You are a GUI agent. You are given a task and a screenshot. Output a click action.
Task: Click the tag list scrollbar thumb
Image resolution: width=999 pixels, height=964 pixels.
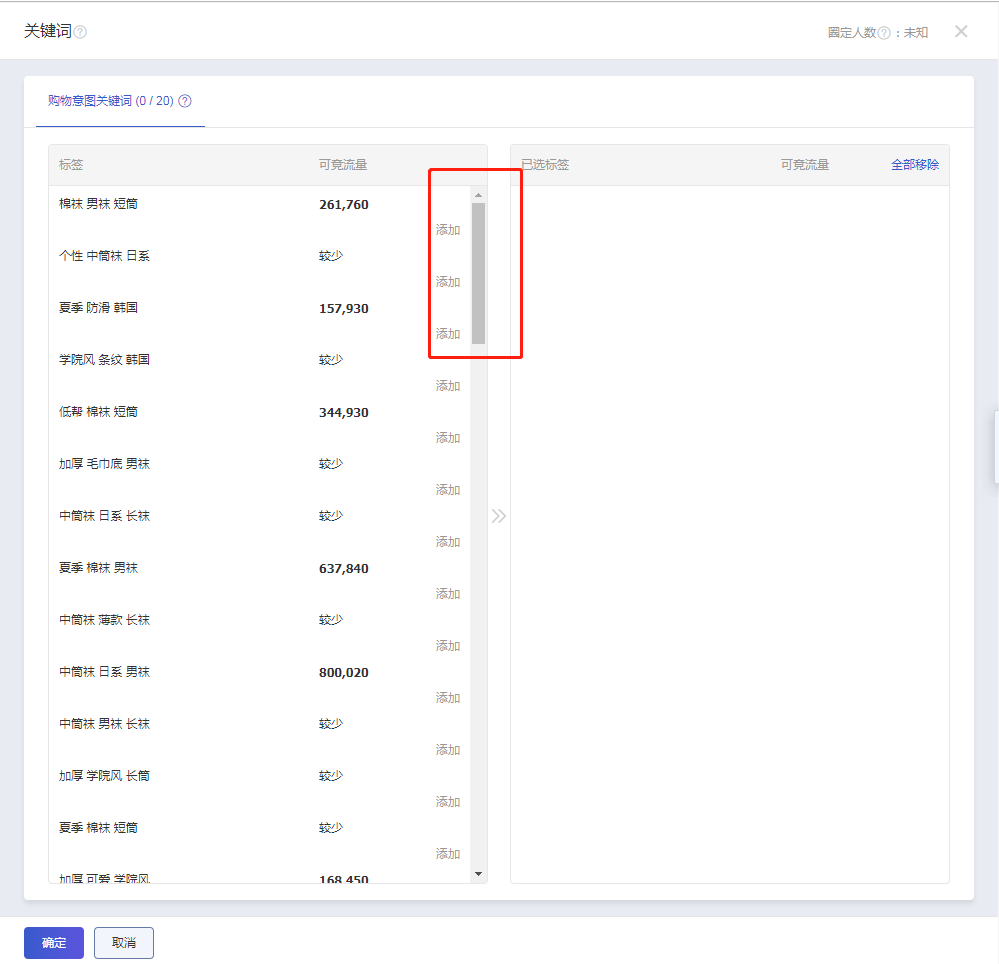click(478, 273)
